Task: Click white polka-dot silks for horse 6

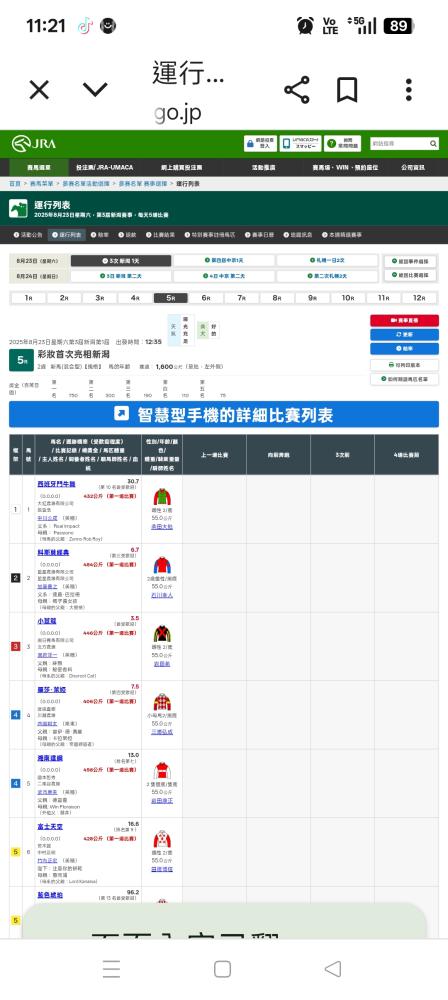Action: click(x=162, y=839)
